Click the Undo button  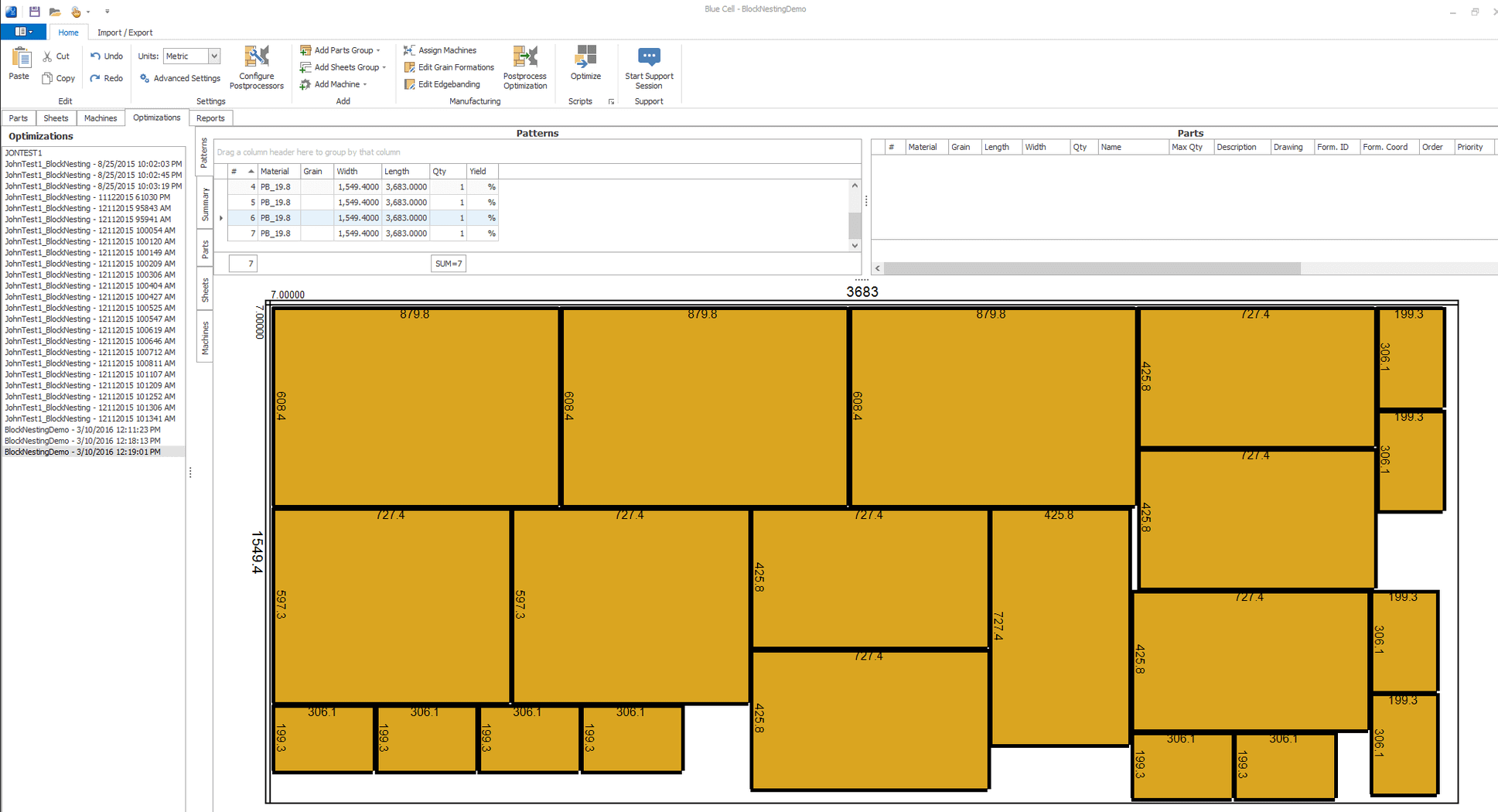pos(107,56)
